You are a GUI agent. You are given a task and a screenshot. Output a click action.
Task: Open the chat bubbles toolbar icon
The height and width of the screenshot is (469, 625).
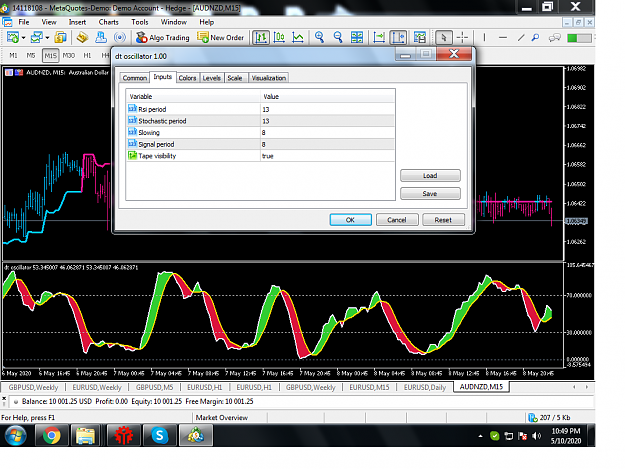click(x=554, y=37)
